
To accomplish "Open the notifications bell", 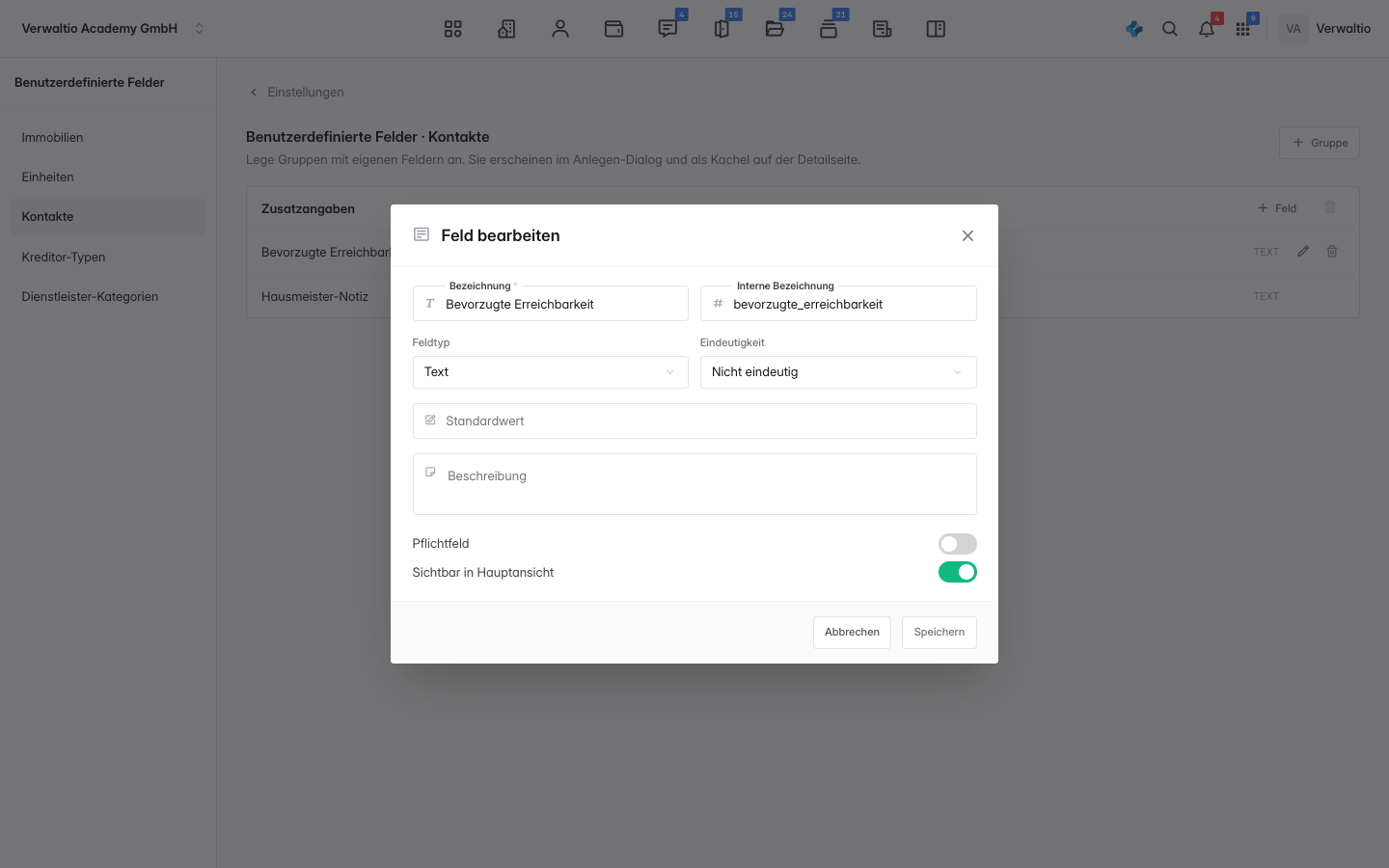I will (x=1207, y=29).
